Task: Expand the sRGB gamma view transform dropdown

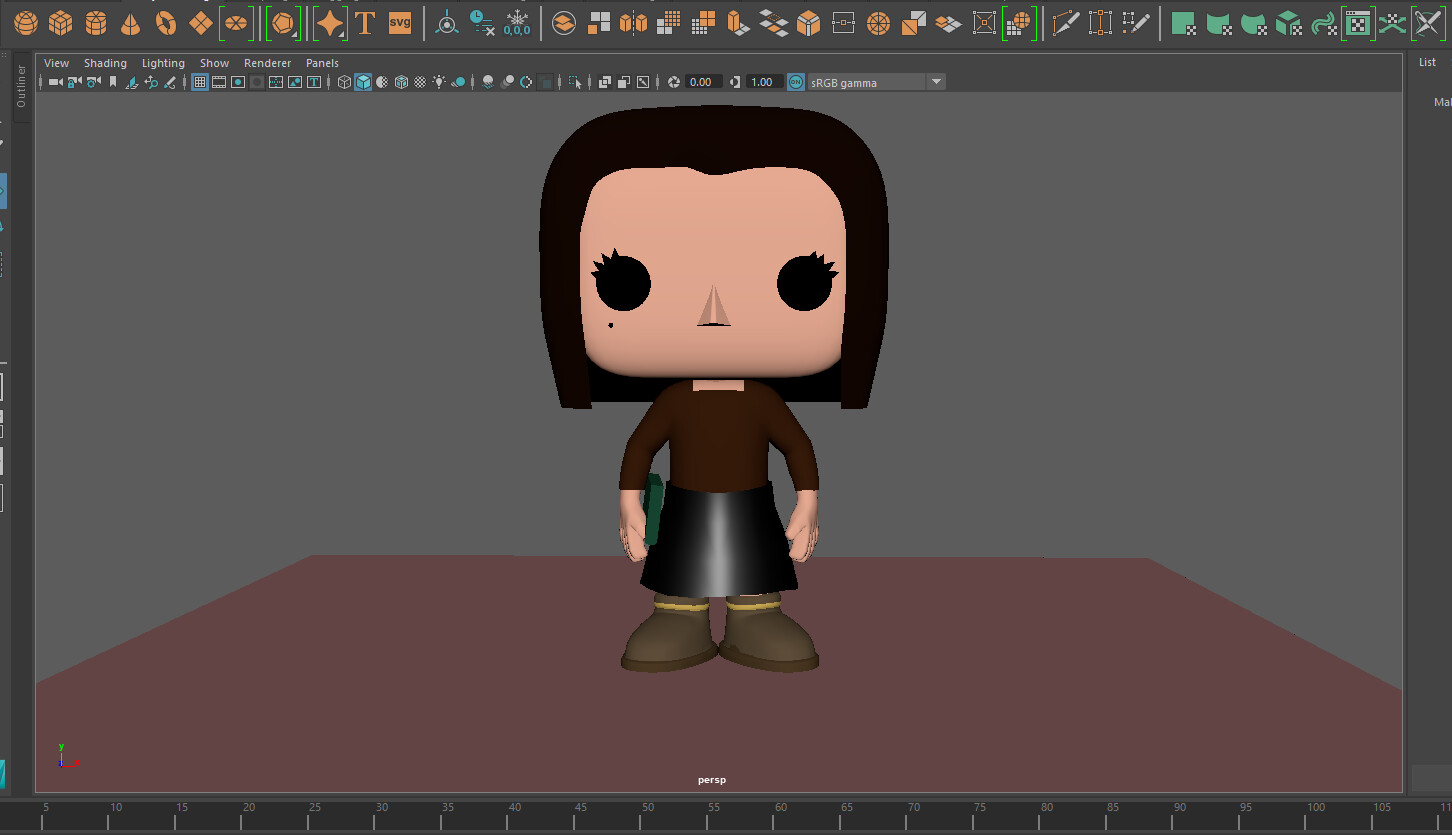Action: point(936,82)
